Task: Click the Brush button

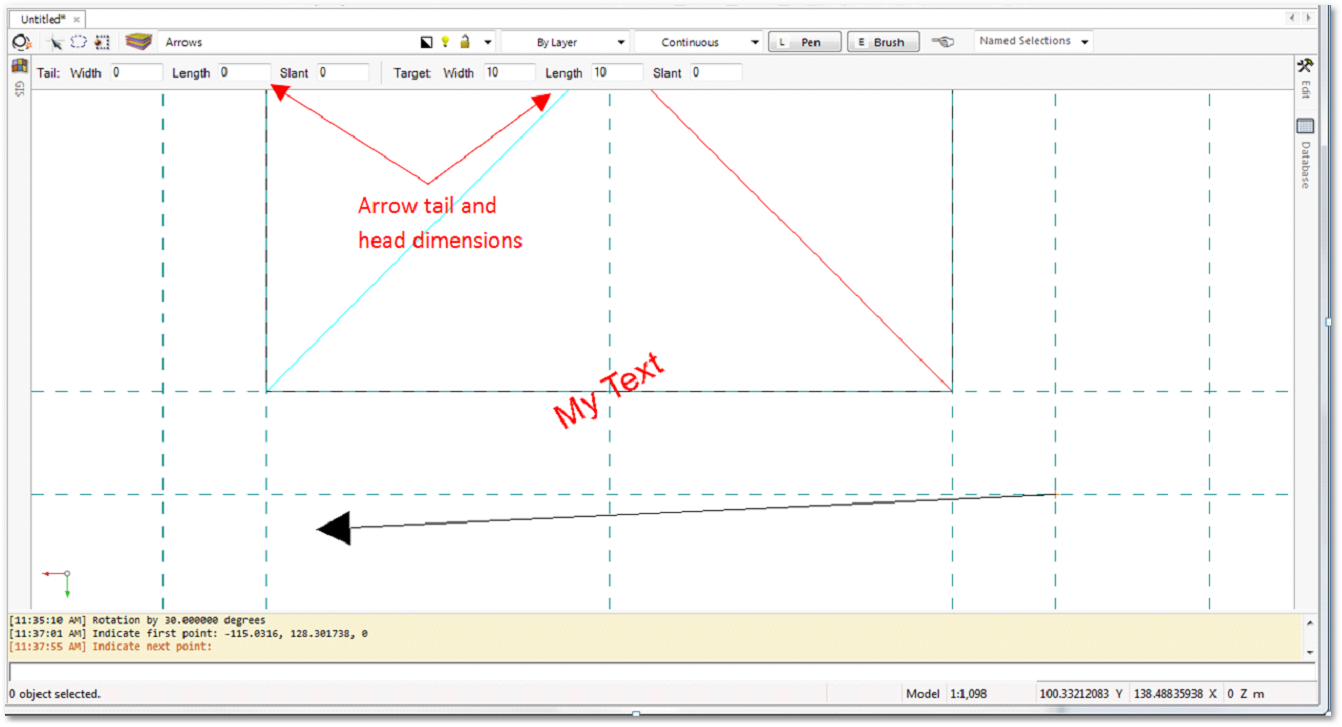Action: [883, 42]
